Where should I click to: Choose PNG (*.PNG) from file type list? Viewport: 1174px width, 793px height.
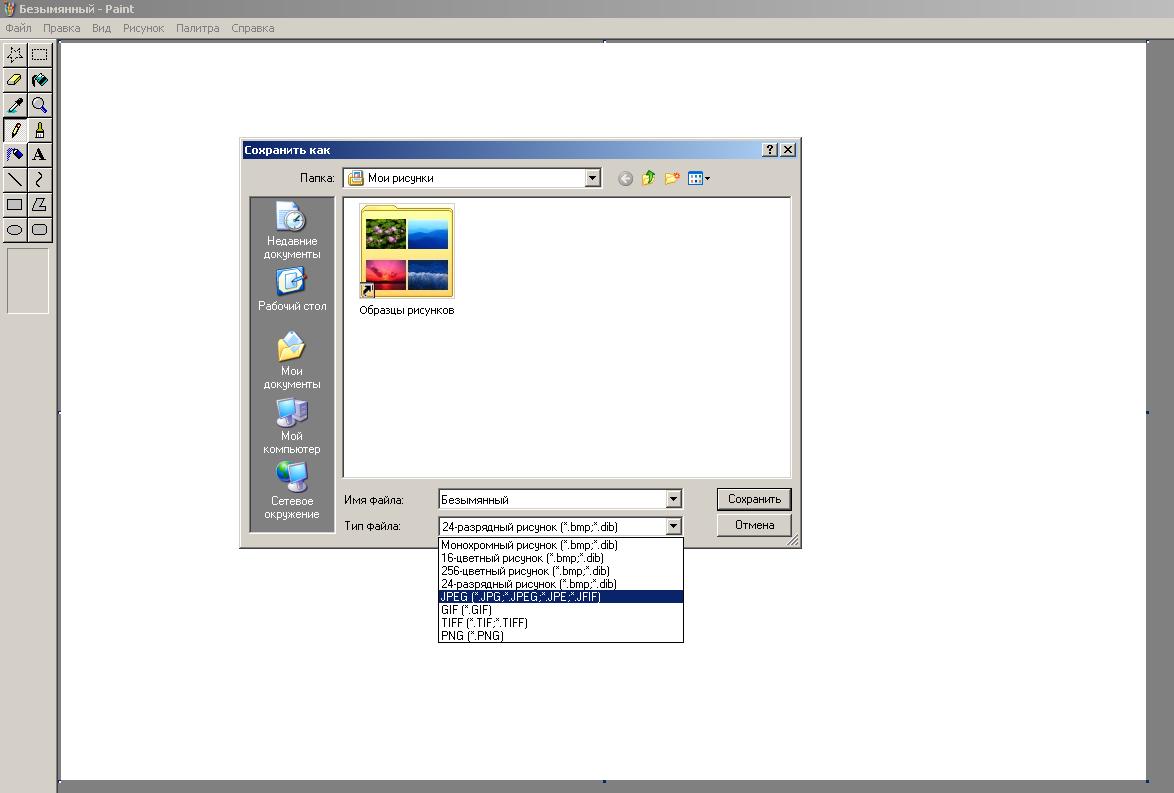coord(472,636)
